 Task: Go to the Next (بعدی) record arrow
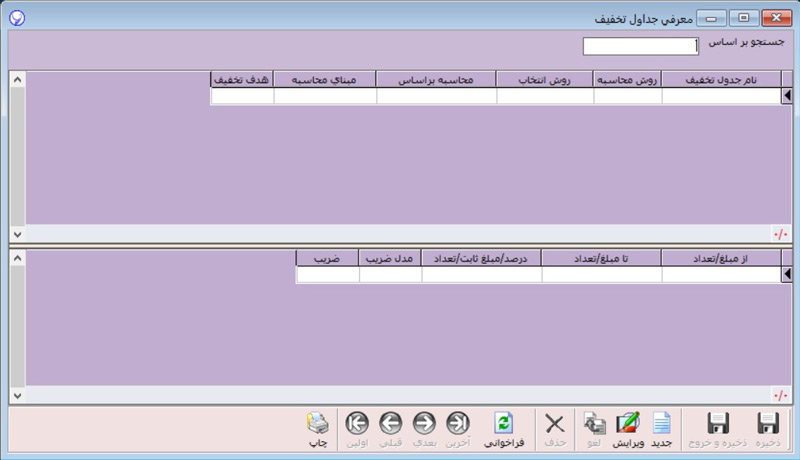[423, 424]
